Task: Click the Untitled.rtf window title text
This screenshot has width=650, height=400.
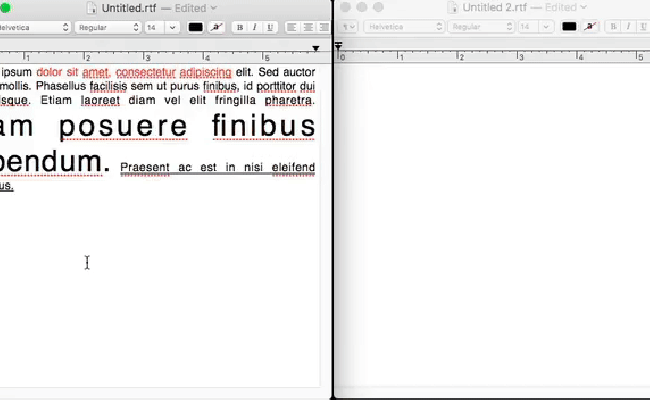Action: 129,8
